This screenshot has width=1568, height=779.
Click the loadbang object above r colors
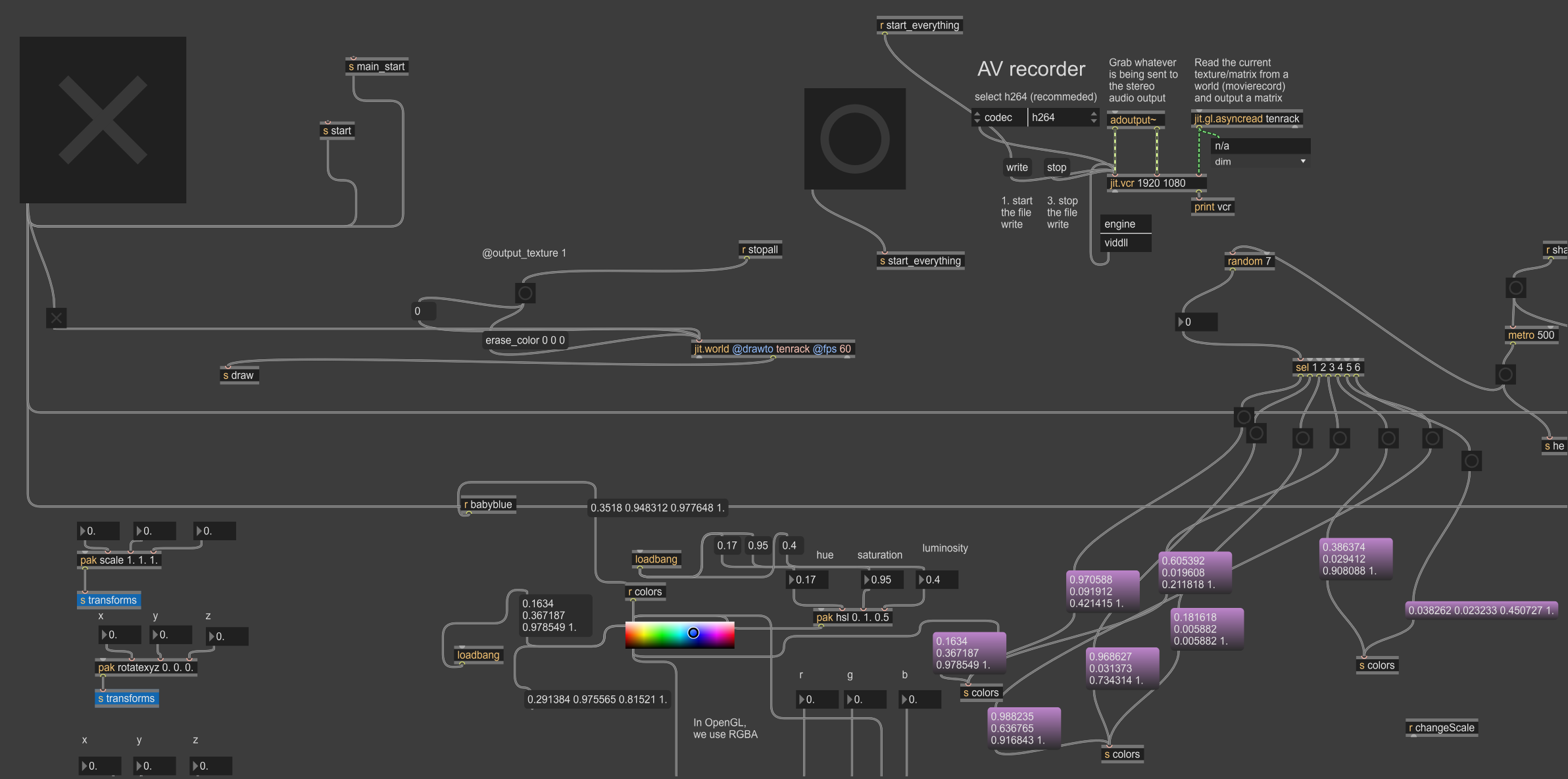(x=656, y=559)
